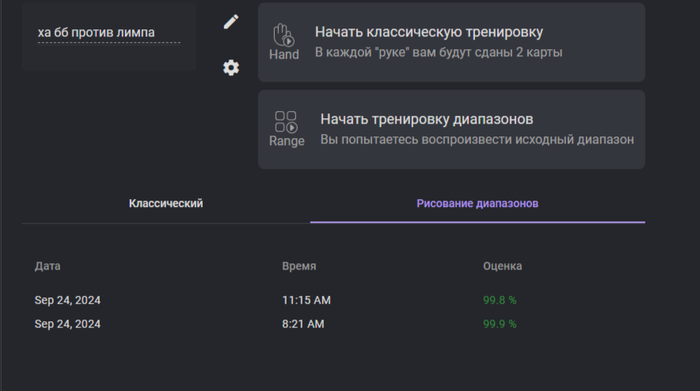Select the Рисование диапазонов tab
Viewport: 700px width, 391px height.
(x=477, y=204)
